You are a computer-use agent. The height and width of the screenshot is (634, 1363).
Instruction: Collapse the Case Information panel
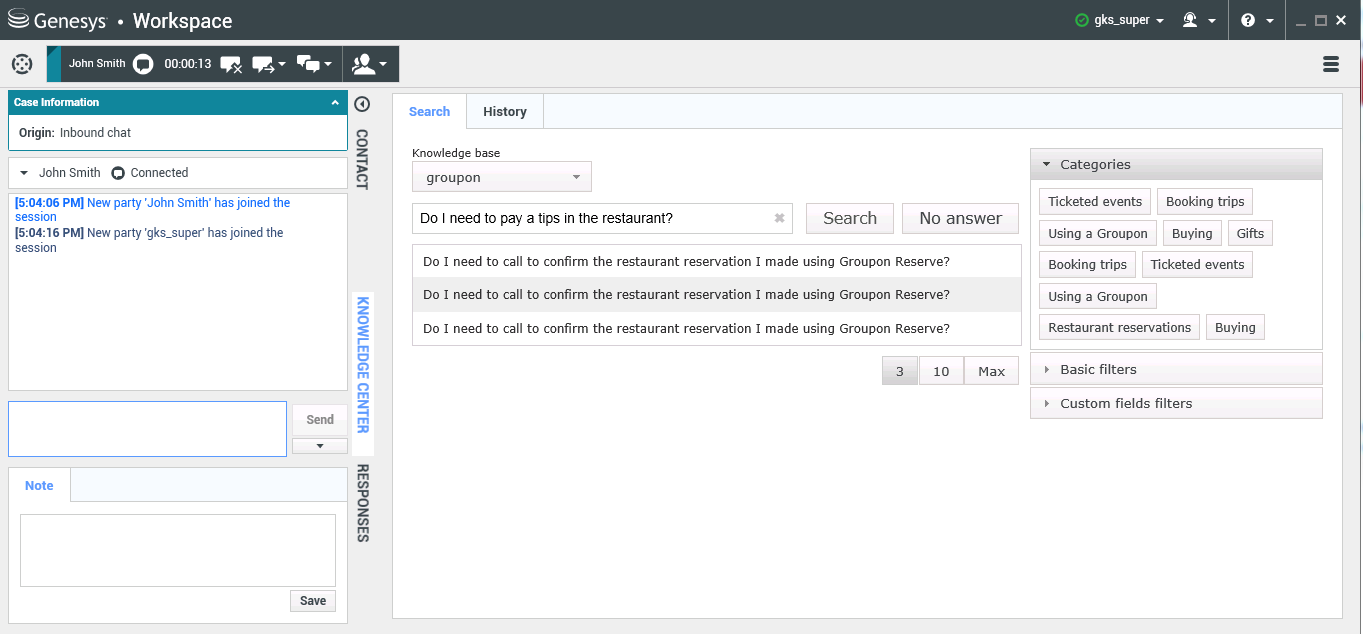point(335,102)
